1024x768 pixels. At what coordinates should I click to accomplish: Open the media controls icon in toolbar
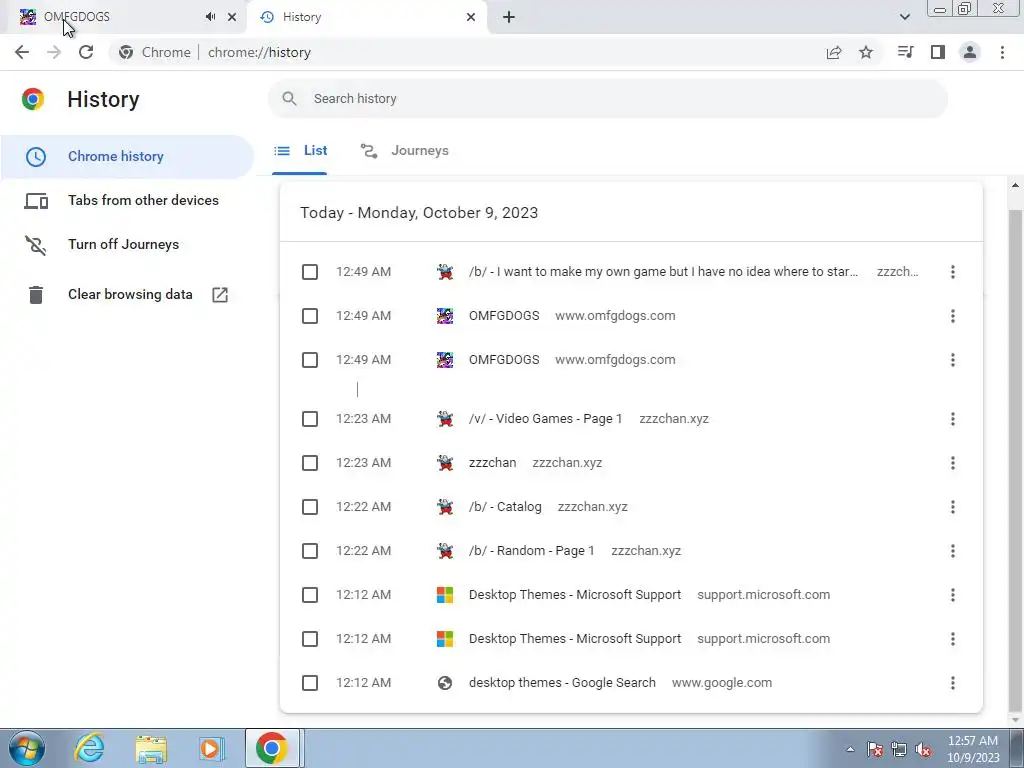click(905, 52)
